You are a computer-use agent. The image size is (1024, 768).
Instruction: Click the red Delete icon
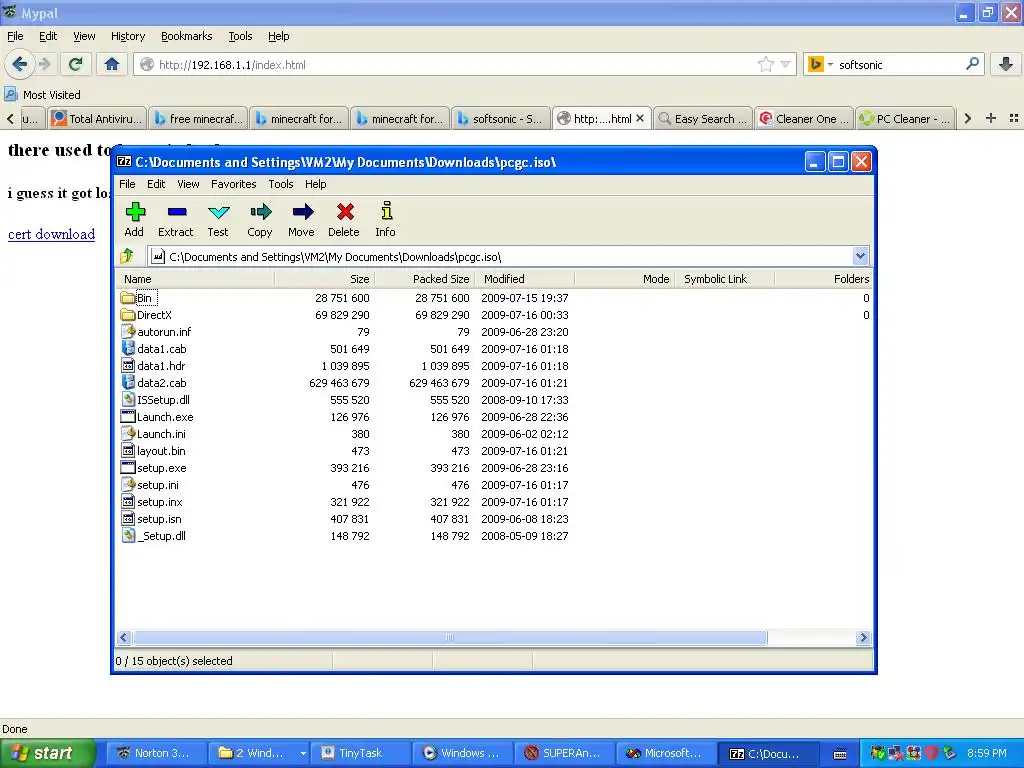click(344, 219)
